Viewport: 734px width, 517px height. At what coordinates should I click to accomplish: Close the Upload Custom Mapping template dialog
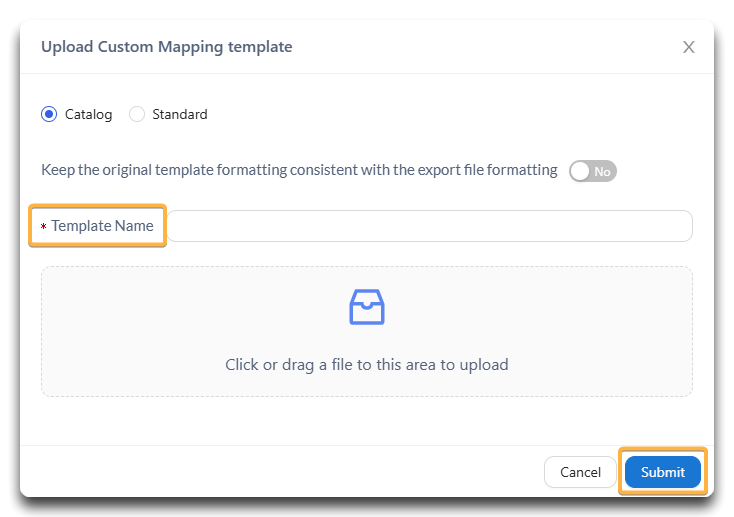pos(689,47)
